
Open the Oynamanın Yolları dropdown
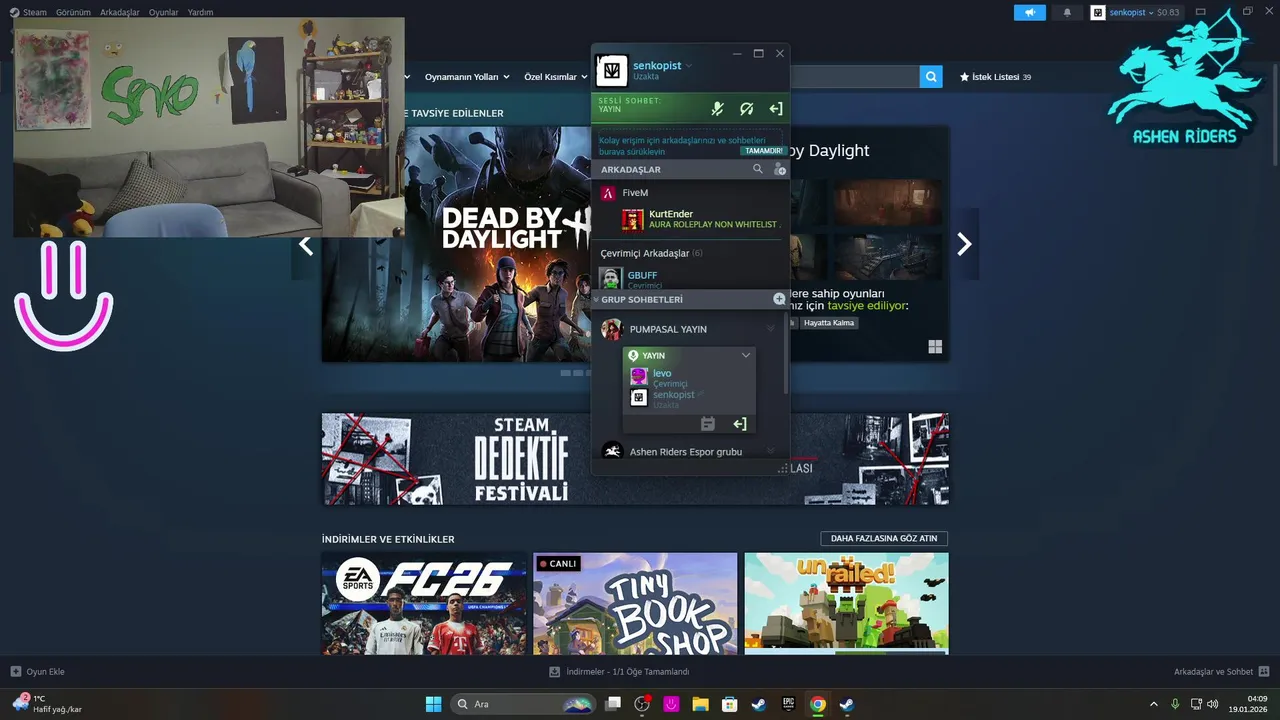467,77
